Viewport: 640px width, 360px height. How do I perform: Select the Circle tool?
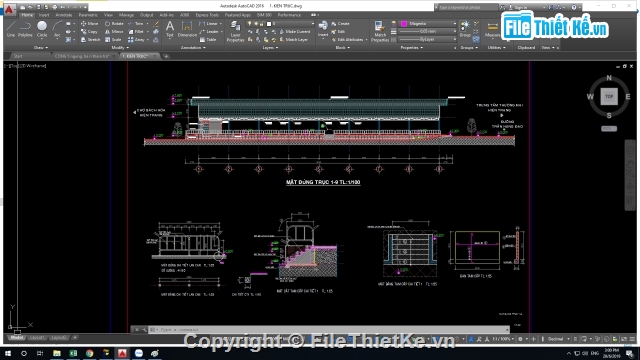pos(42,29)
